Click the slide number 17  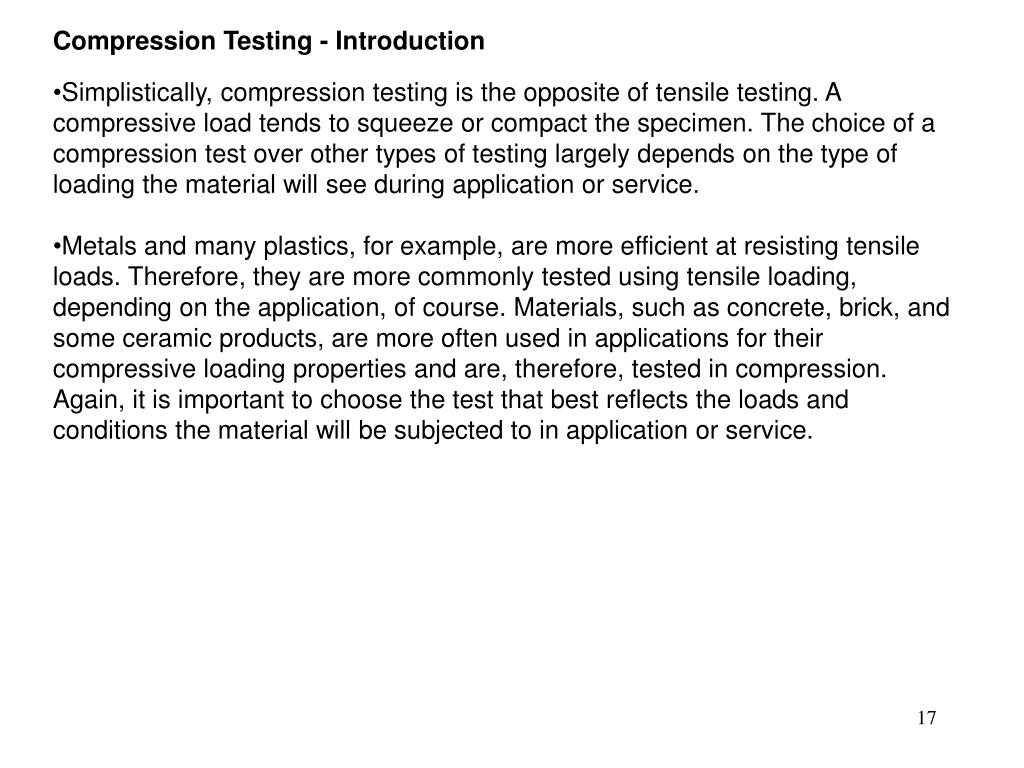(x=926, y=718)
